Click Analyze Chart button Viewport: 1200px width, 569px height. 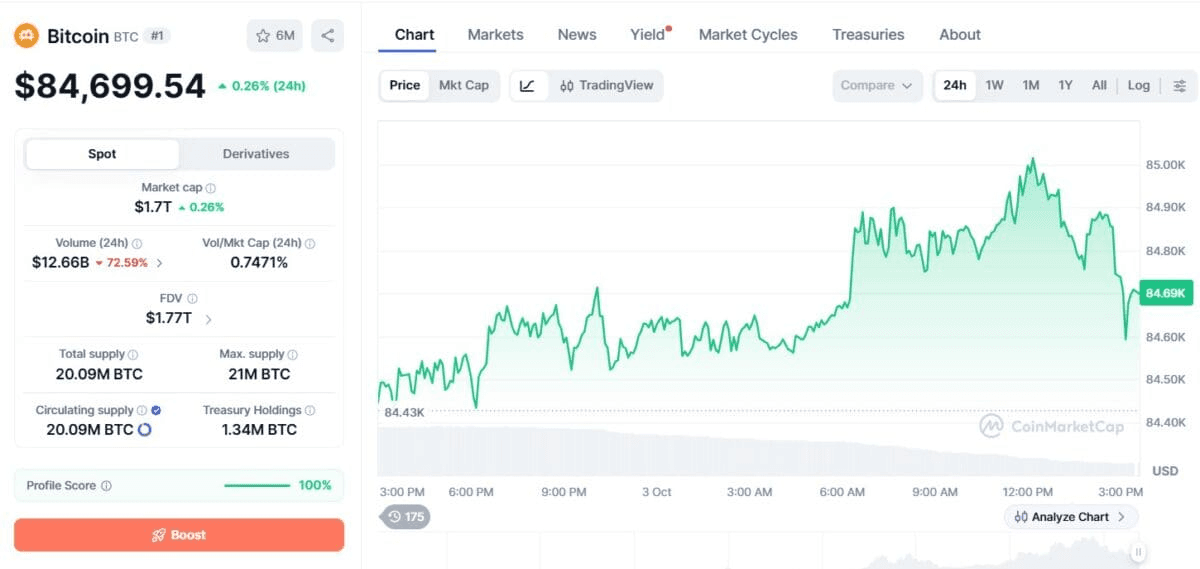[1071, 517]
